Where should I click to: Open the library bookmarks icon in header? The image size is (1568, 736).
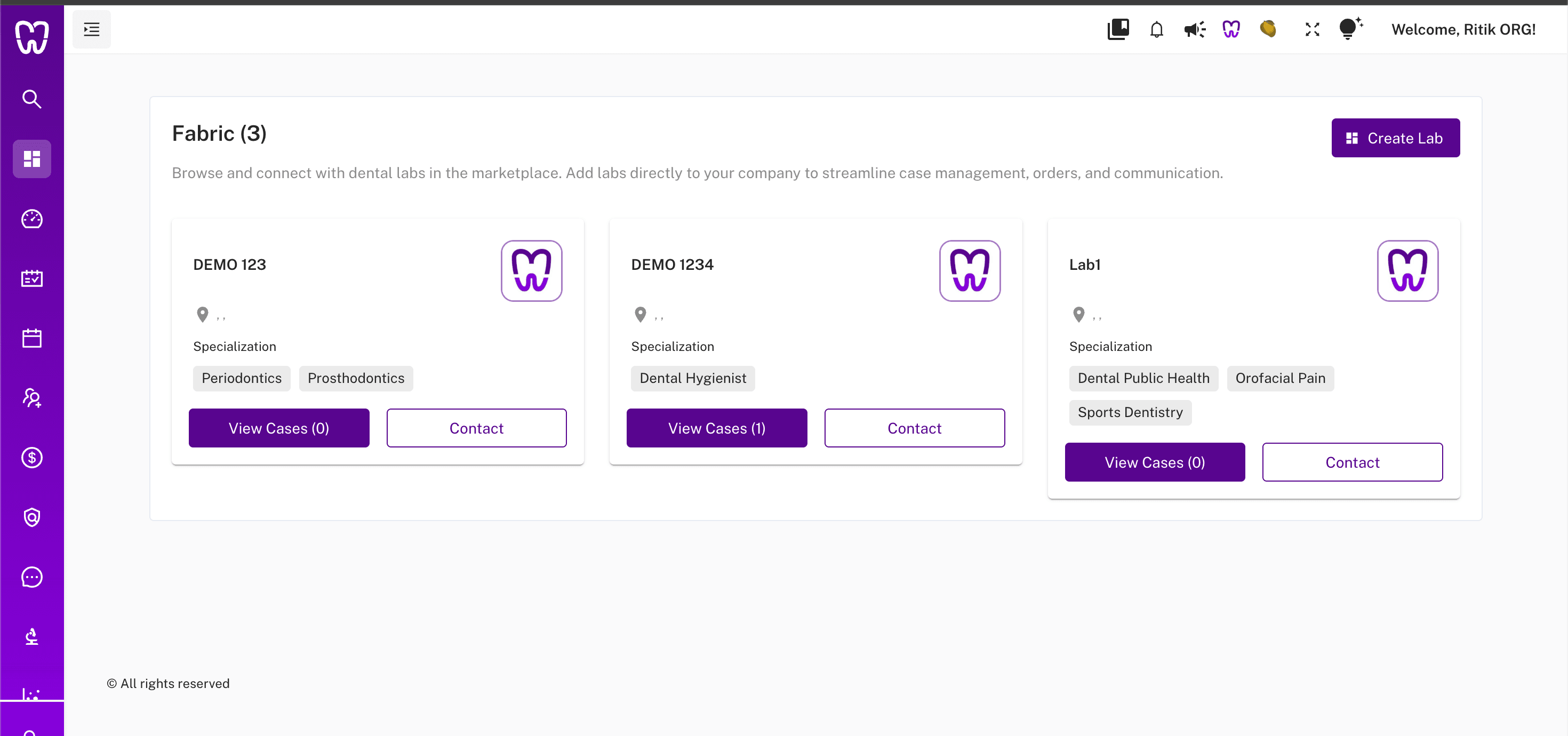click(x=1117, y=29)
